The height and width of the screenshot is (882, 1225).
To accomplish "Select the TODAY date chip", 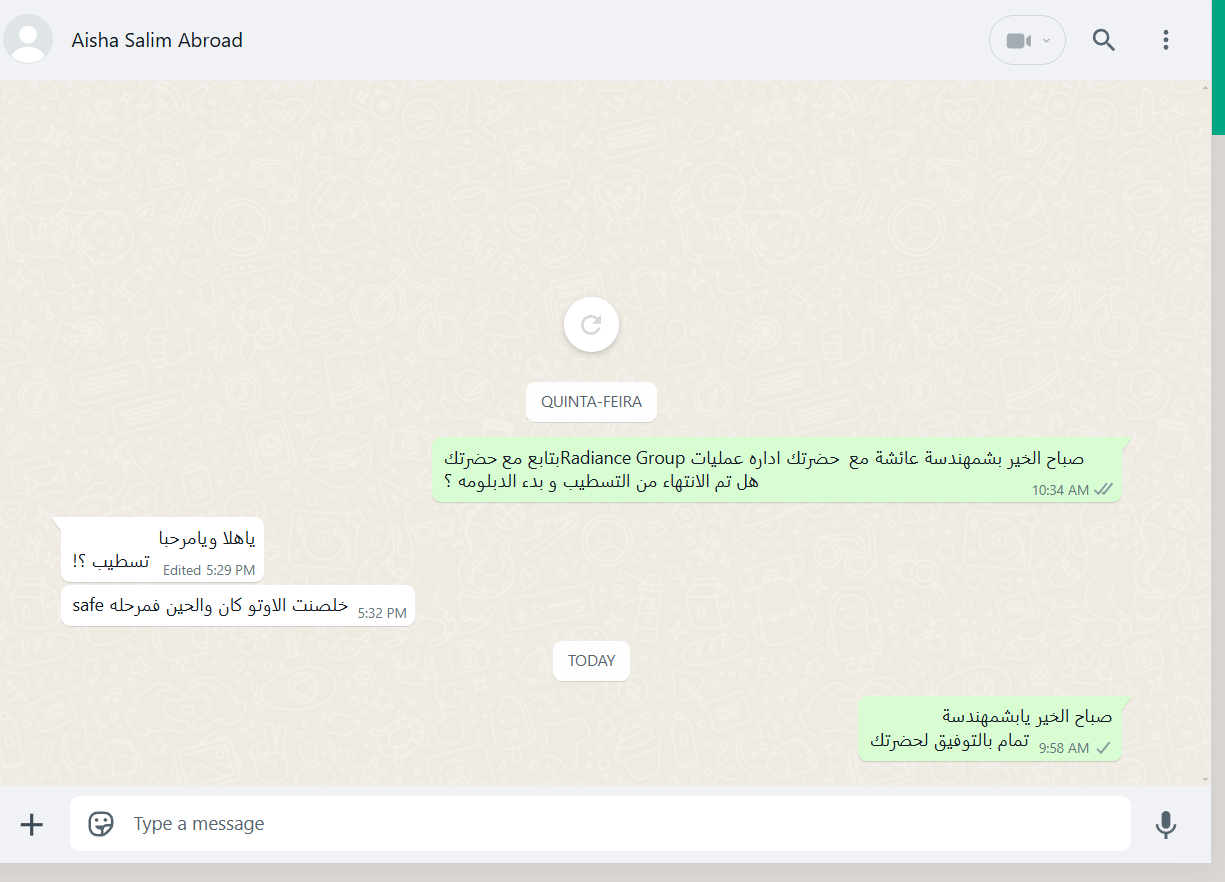I will (x=591, y=661).
